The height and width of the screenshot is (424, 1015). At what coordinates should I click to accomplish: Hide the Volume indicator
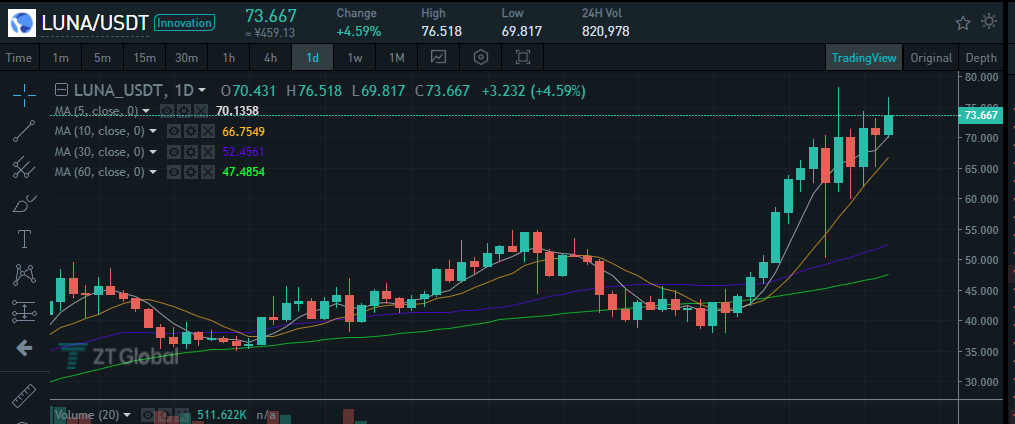click(x=148, y=414)
